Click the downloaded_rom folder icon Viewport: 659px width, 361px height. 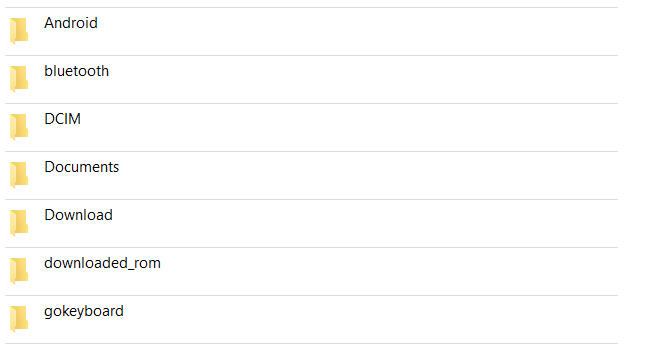pyautogui.click(x=19, y=271)
